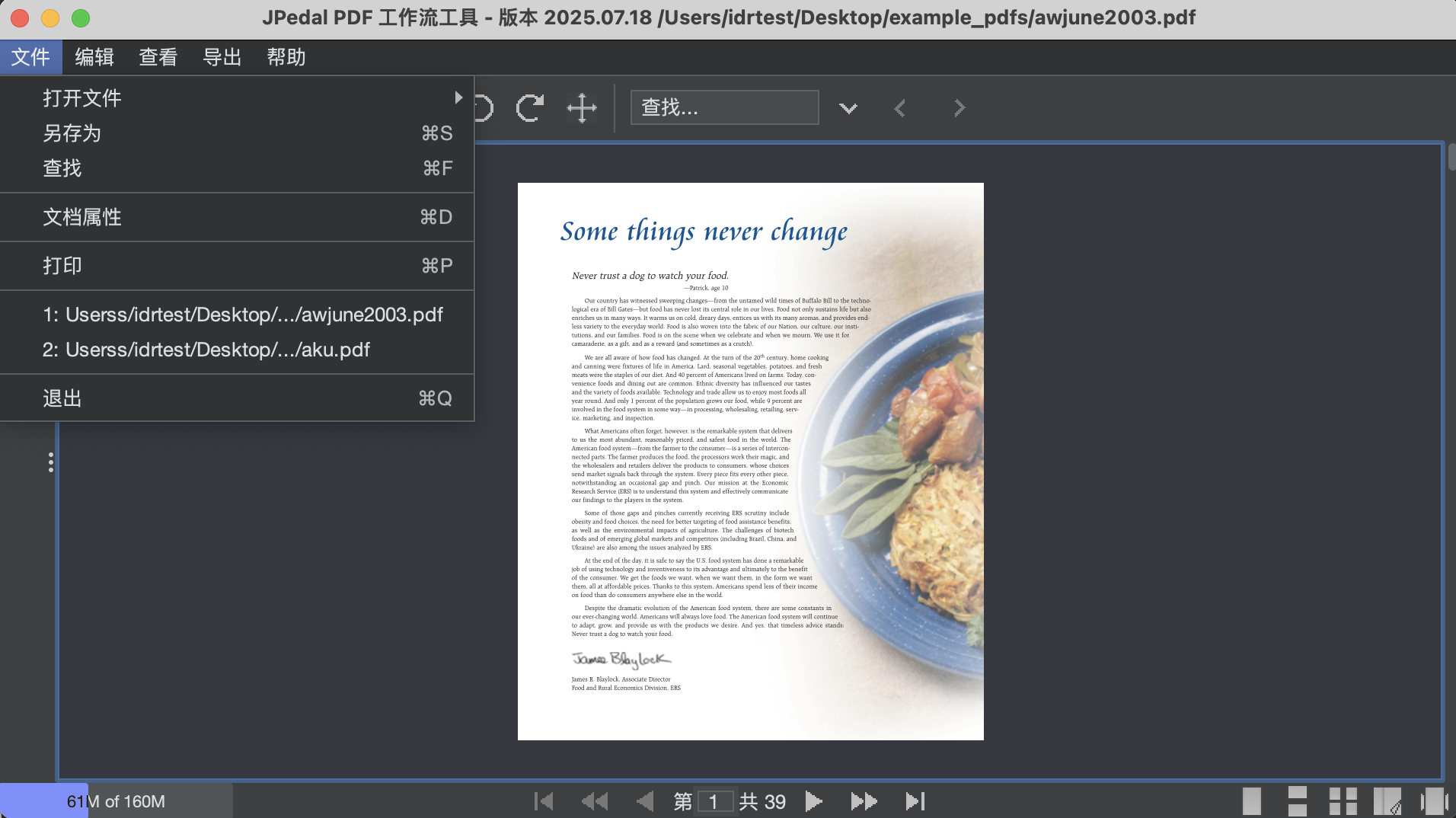Select the pan/move tool

(583, 107)
